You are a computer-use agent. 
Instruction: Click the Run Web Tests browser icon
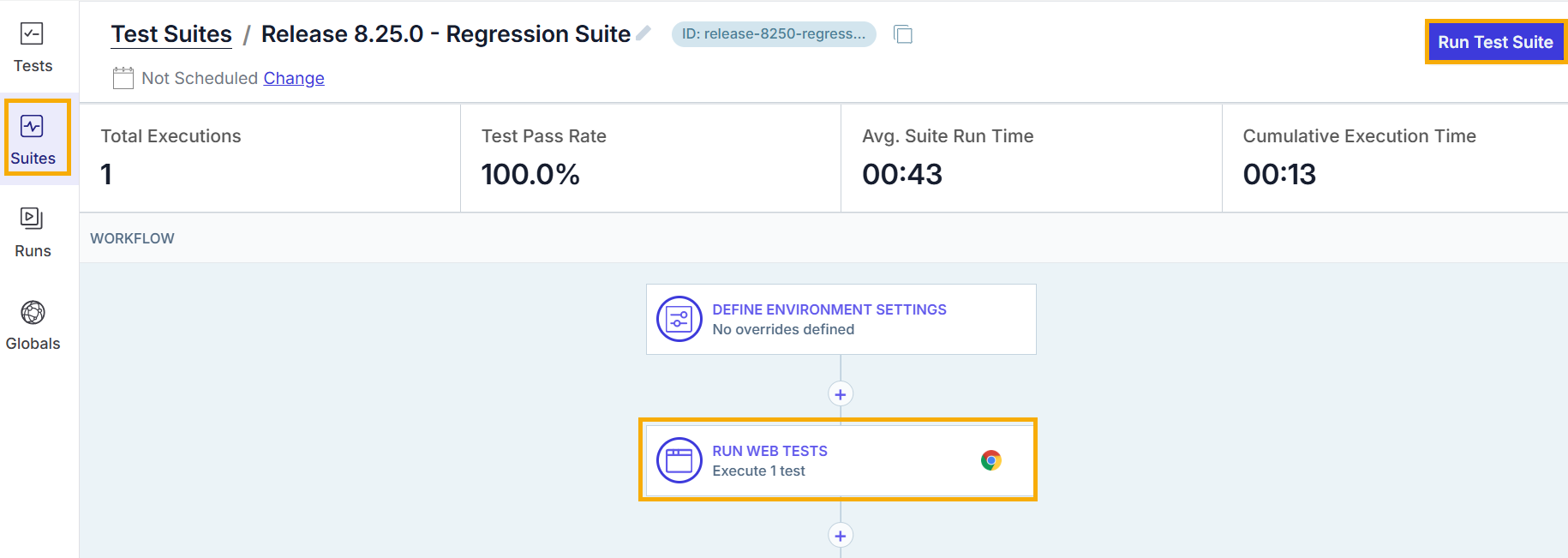coord(679,460)
